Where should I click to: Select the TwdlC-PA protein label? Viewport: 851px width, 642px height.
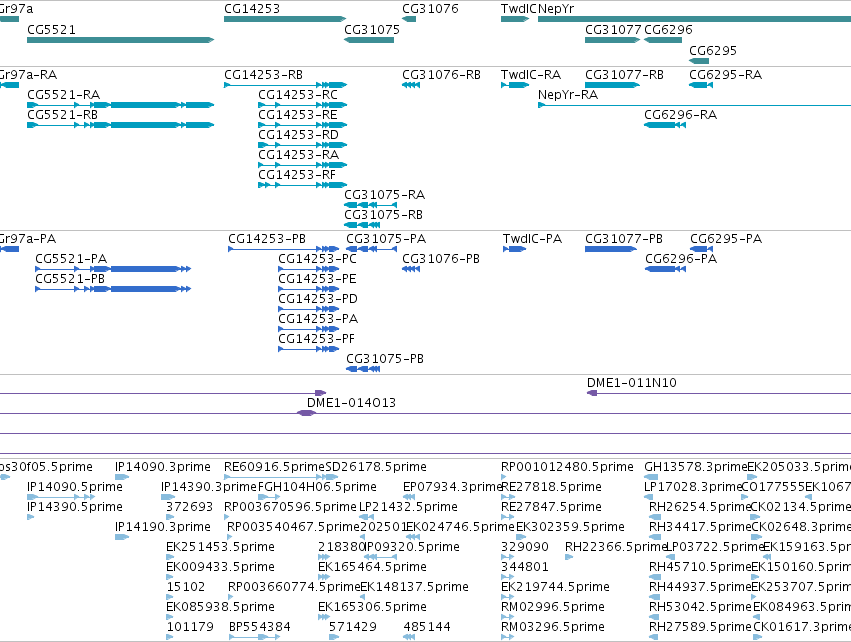[532, 239]
